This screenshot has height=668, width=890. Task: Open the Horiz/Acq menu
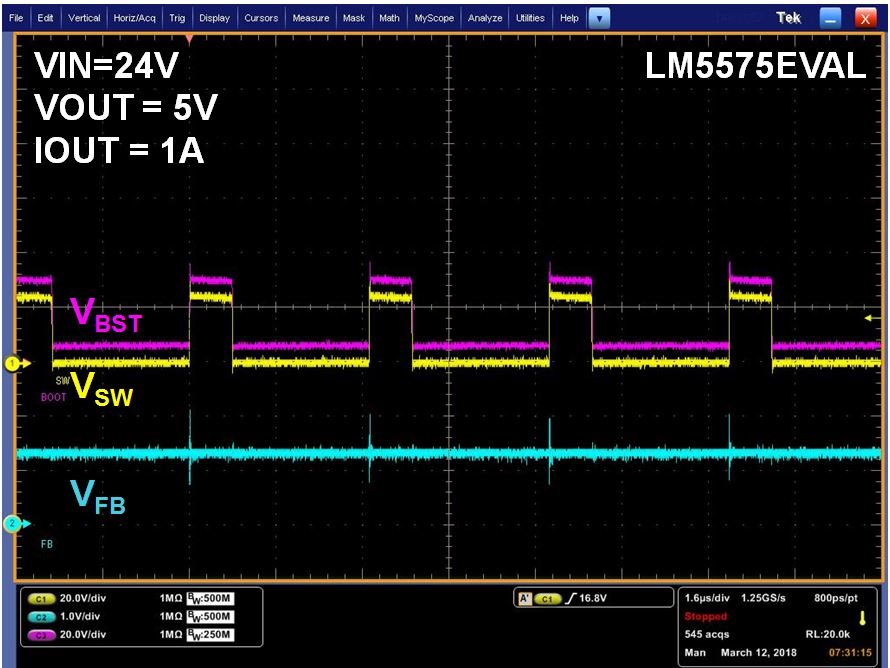tap(135, 18)
